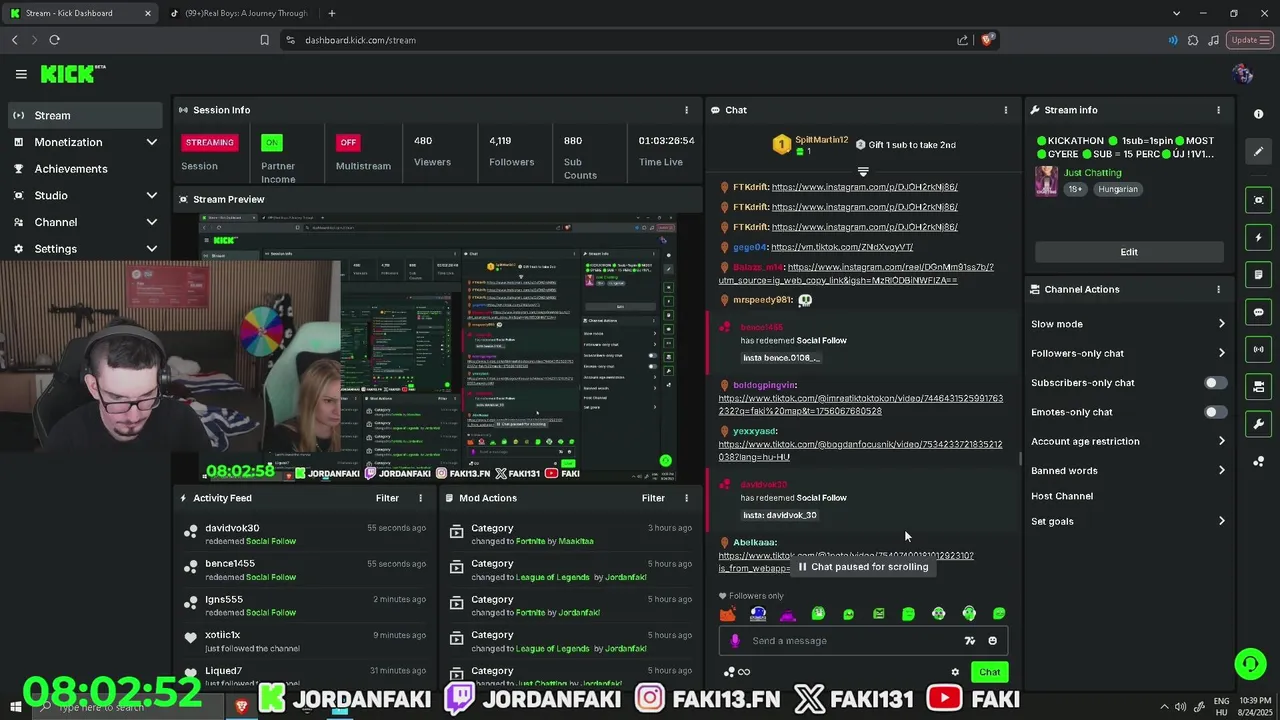This screenshot has width=1280, height=720.
Task: Open chat settings gear next to Chat button
Action: click(955, 672)
